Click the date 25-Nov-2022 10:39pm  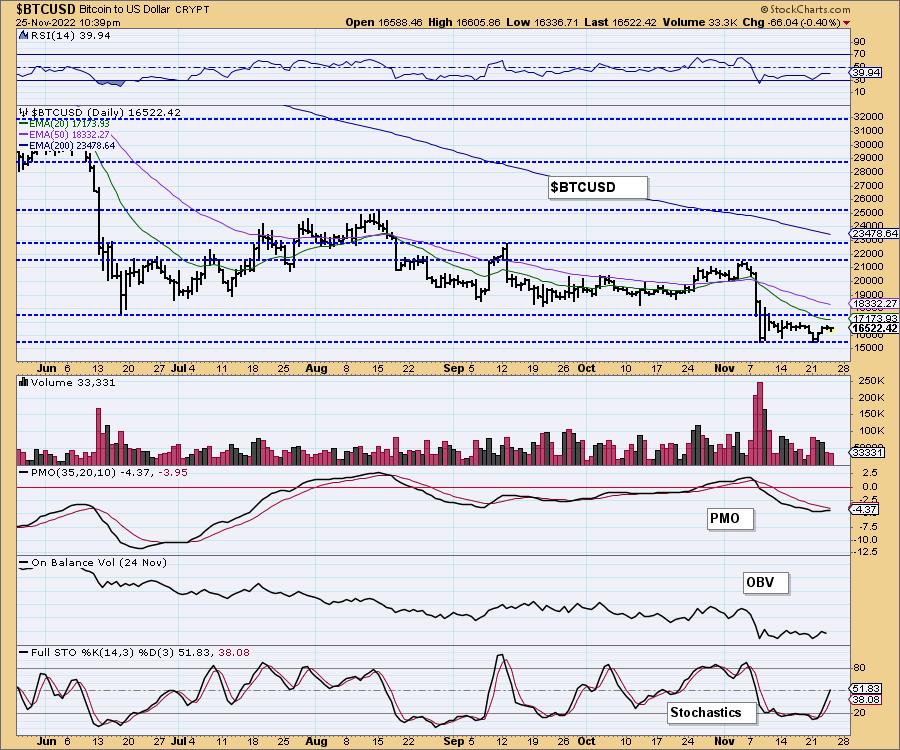point(68,23)
